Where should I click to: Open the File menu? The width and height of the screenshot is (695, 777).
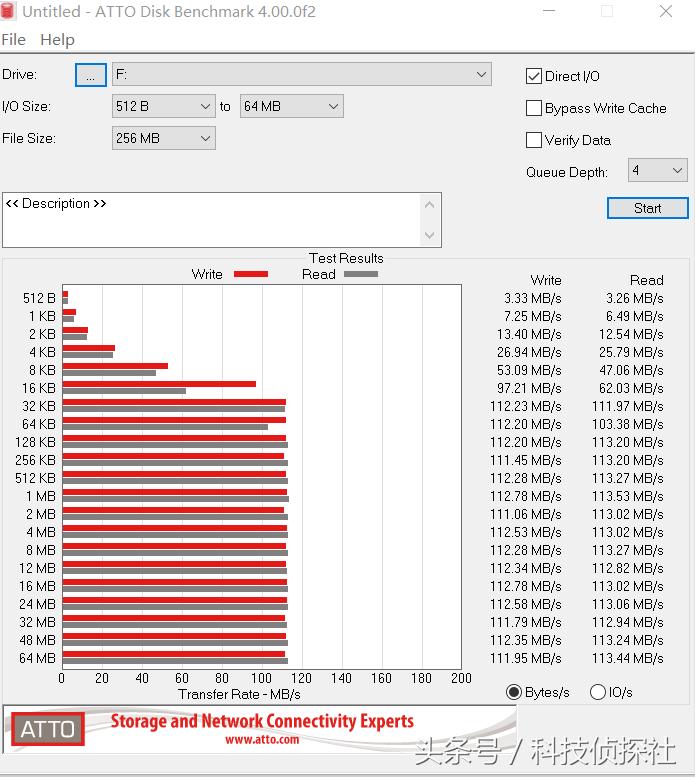[x=14, y=40]
